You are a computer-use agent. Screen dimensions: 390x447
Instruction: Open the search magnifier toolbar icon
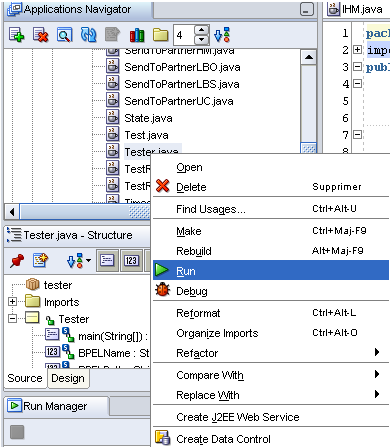tap(65, 35)
